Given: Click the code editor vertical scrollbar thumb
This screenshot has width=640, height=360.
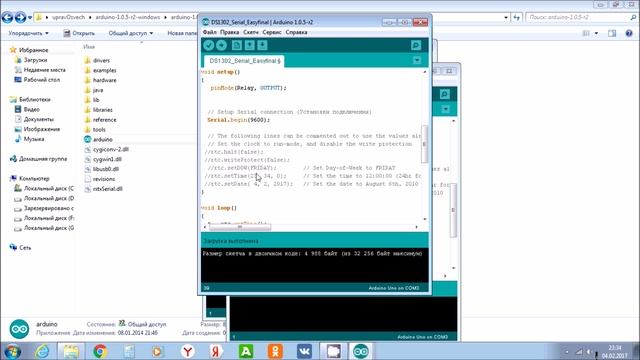Looking at the screenshot, I should 424,144.
